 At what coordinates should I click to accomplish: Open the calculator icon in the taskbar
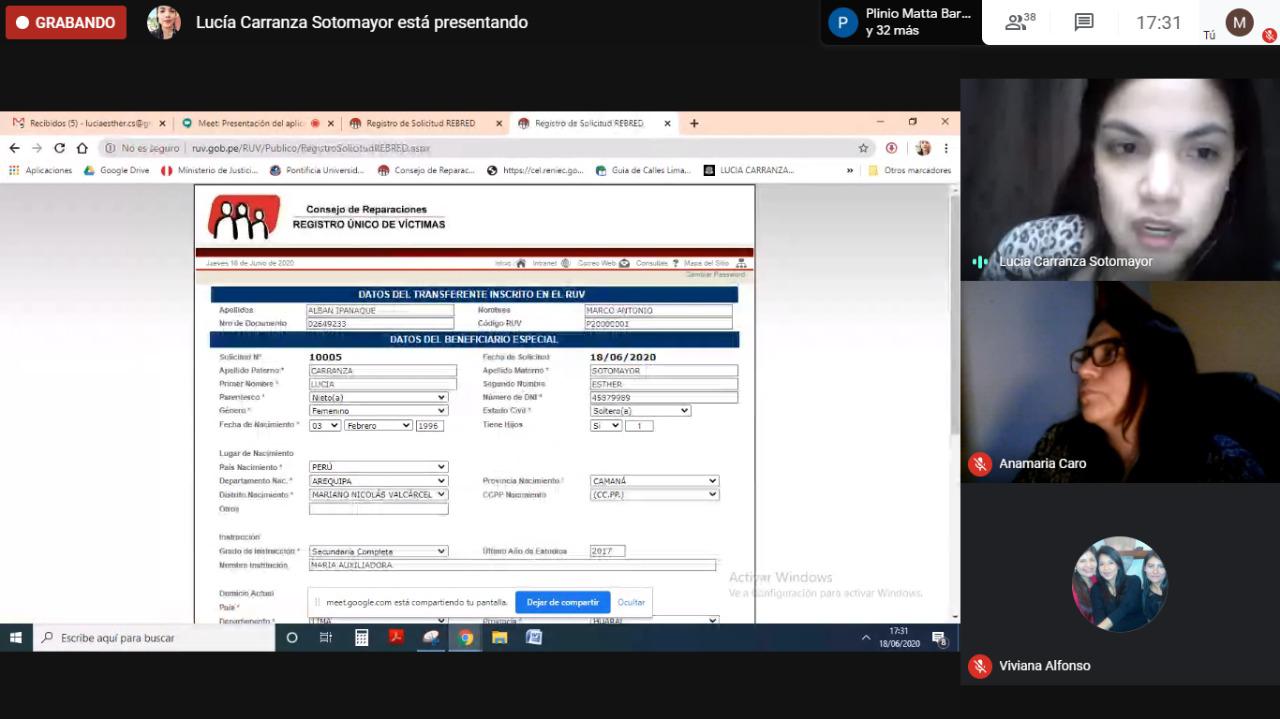click(x=361, y=637)
